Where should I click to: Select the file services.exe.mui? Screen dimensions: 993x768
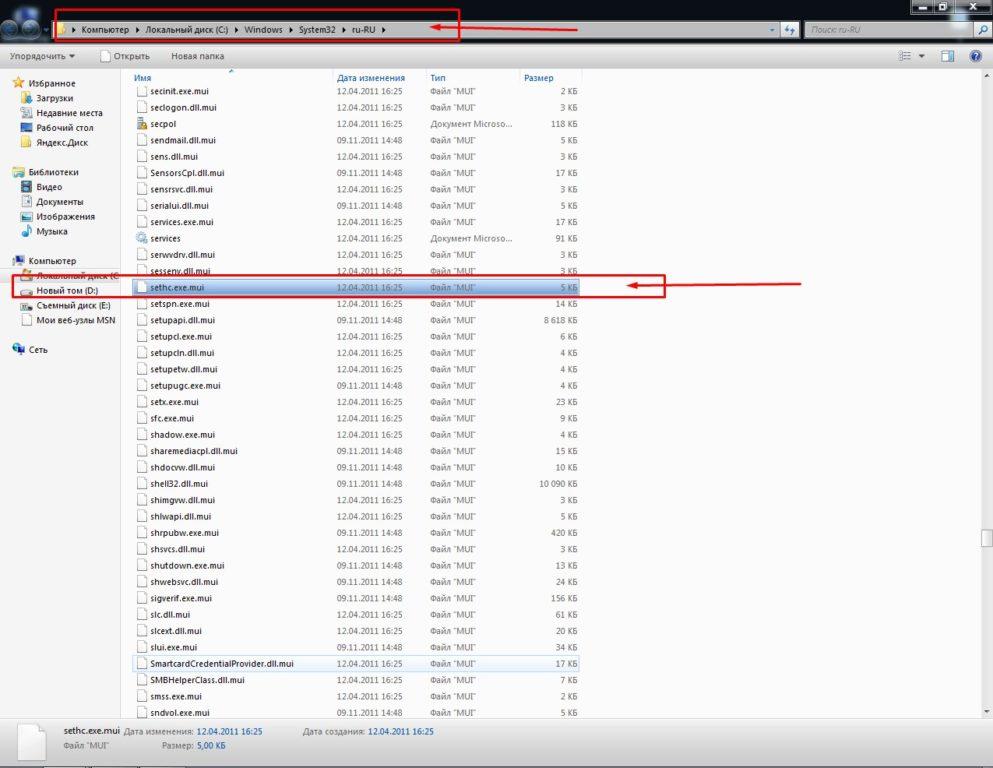coord(356,222)
